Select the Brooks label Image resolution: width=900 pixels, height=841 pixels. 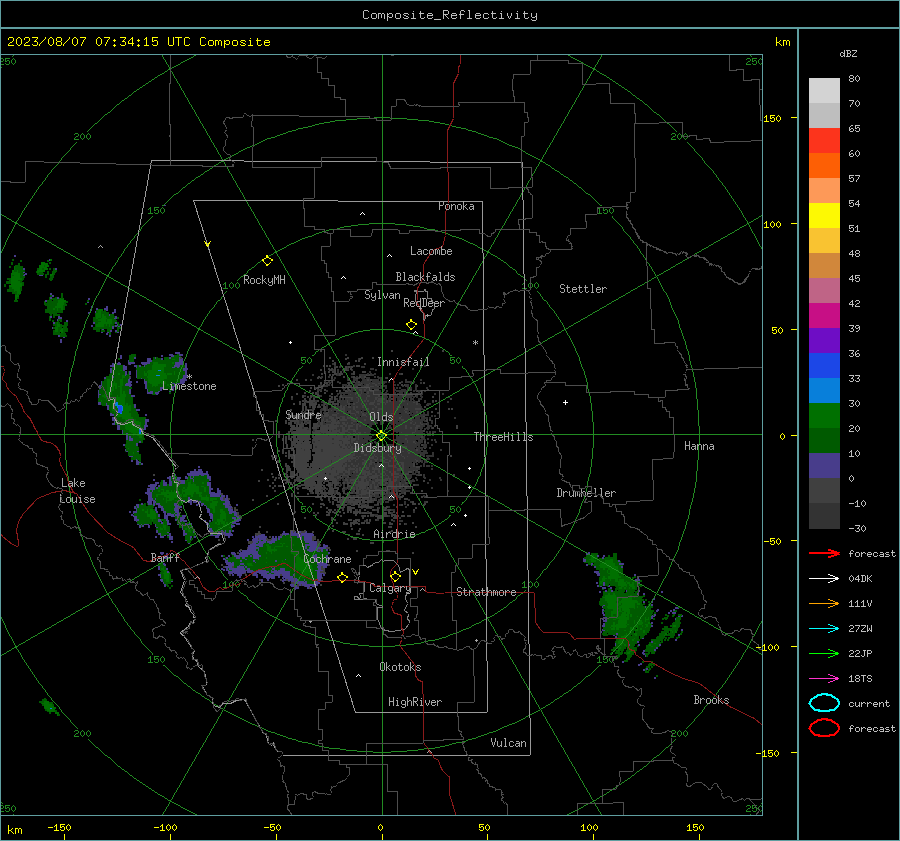pyautogui.click(x=711, y=700)
